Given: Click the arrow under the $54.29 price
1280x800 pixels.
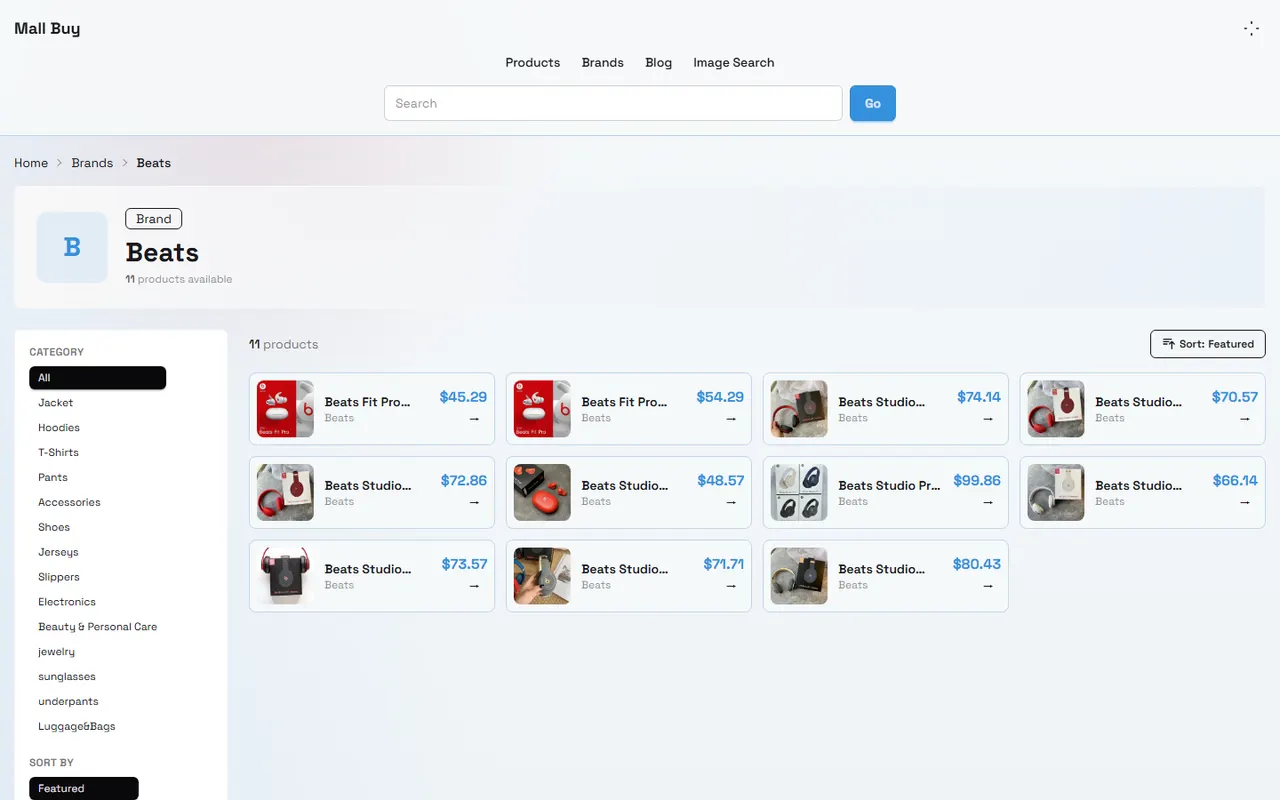Looking at the screenshot, I should point(731,419).
